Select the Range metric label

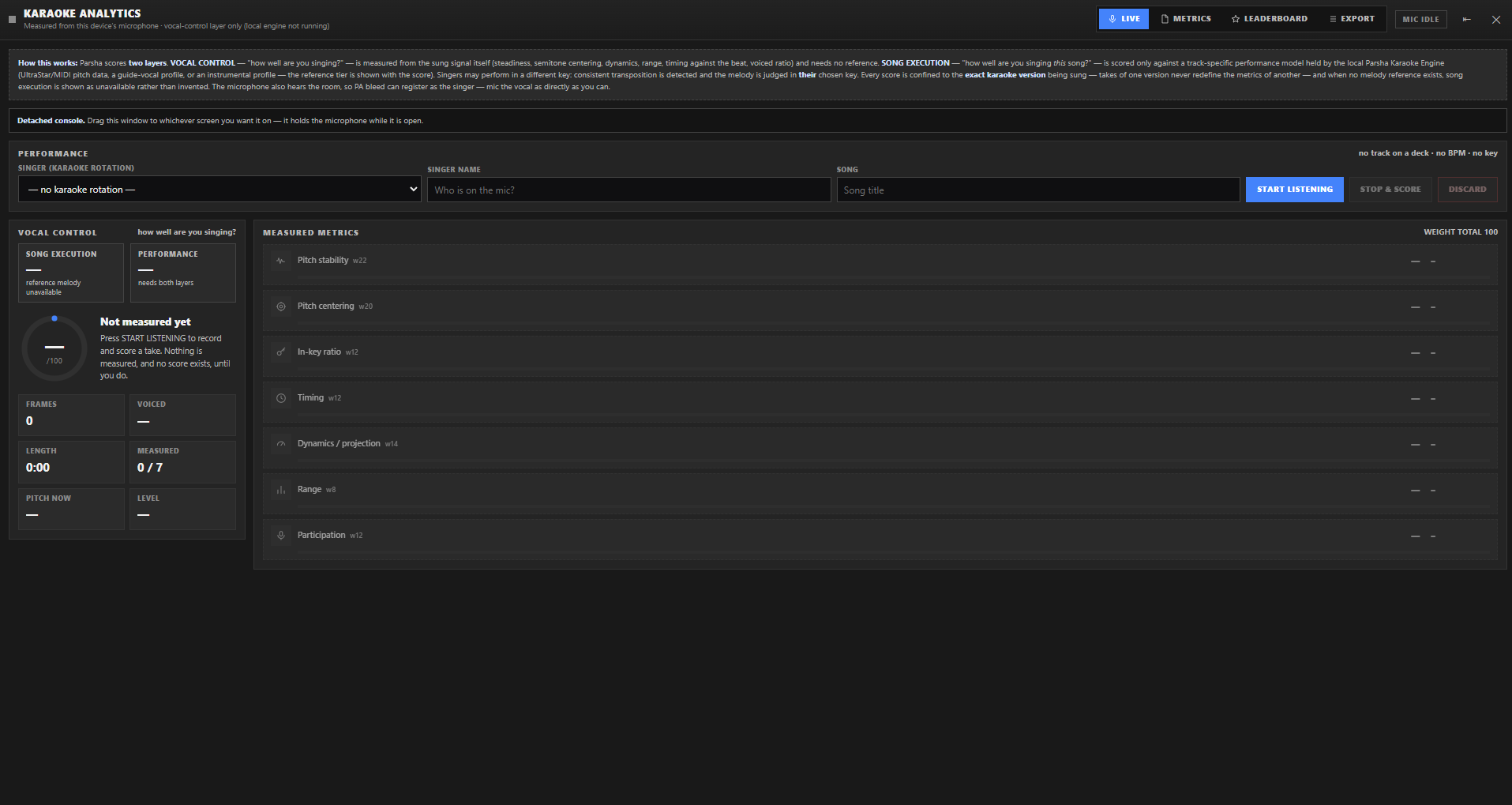click(x=310, y=489)
